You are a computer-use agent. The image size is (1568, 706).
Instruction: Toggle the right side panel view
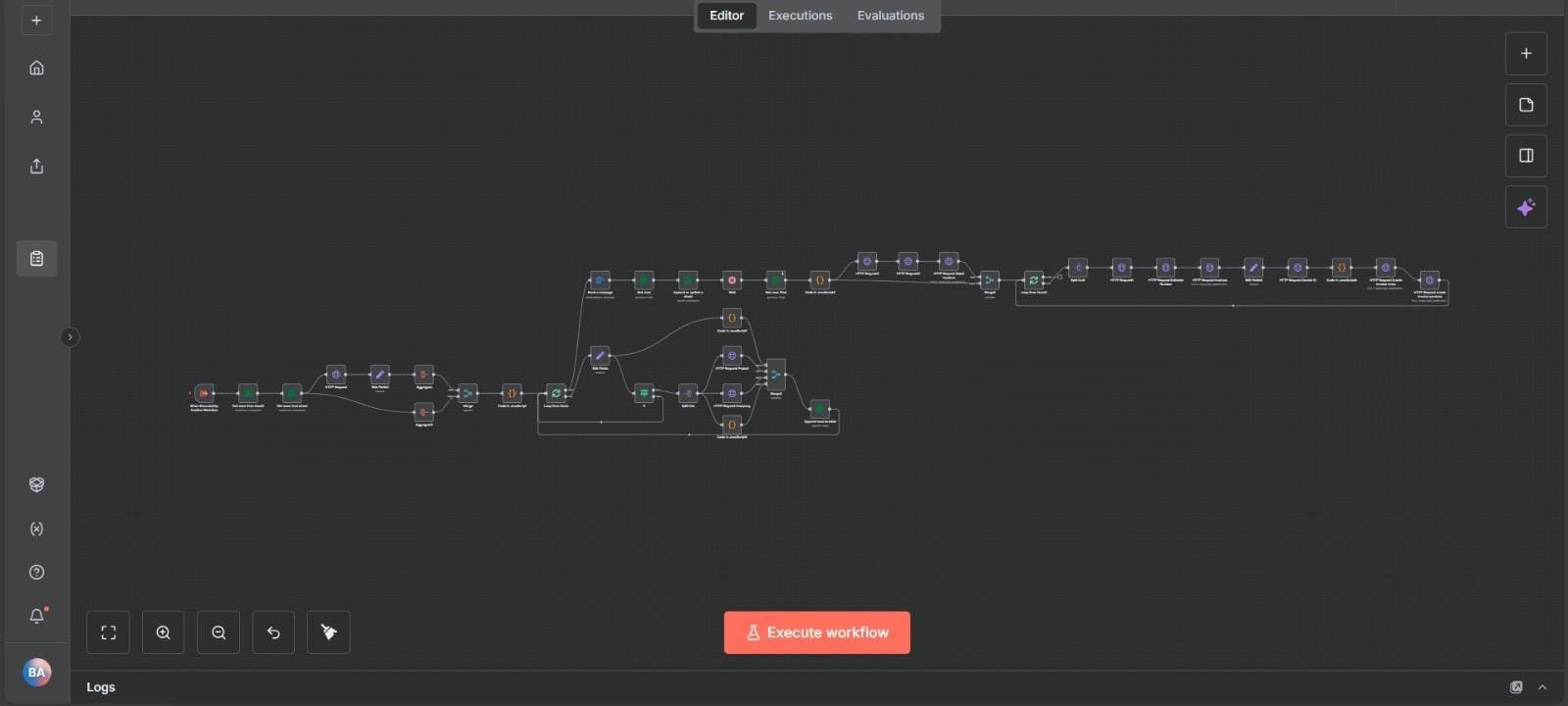point(1526,156)
